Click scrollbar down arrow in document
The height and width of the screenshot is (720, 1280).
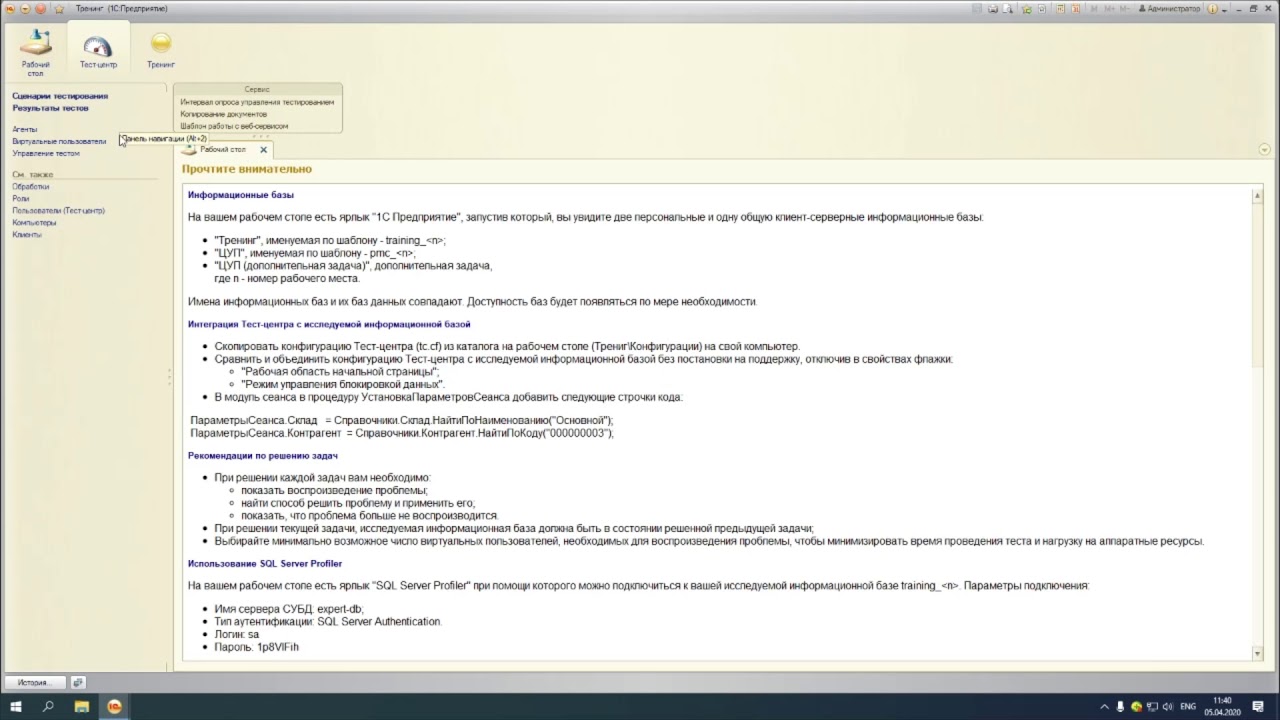pos(1258,653)
